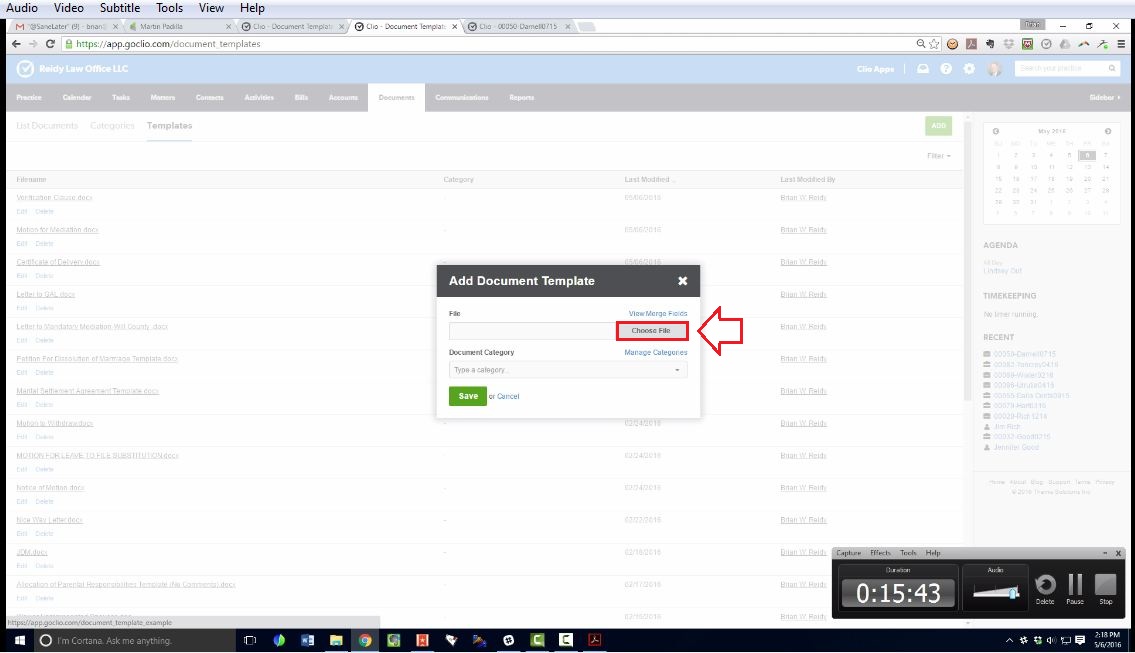Open recent matter 00050-Darnell0715 in sidebar
1135x653 pixels.
[x=1024, y=354]
